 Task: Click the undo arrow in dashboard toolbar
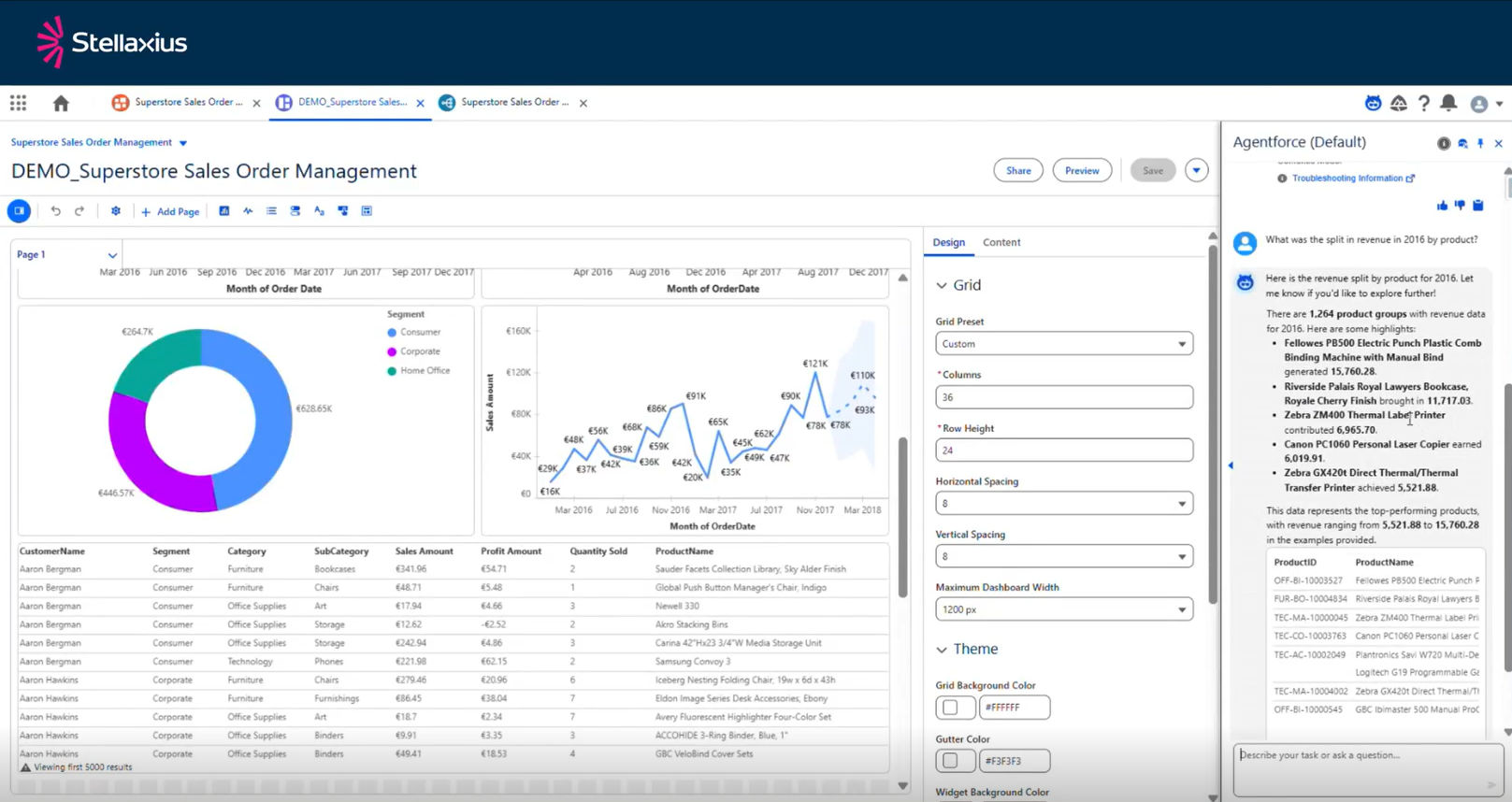coord(55,211)
